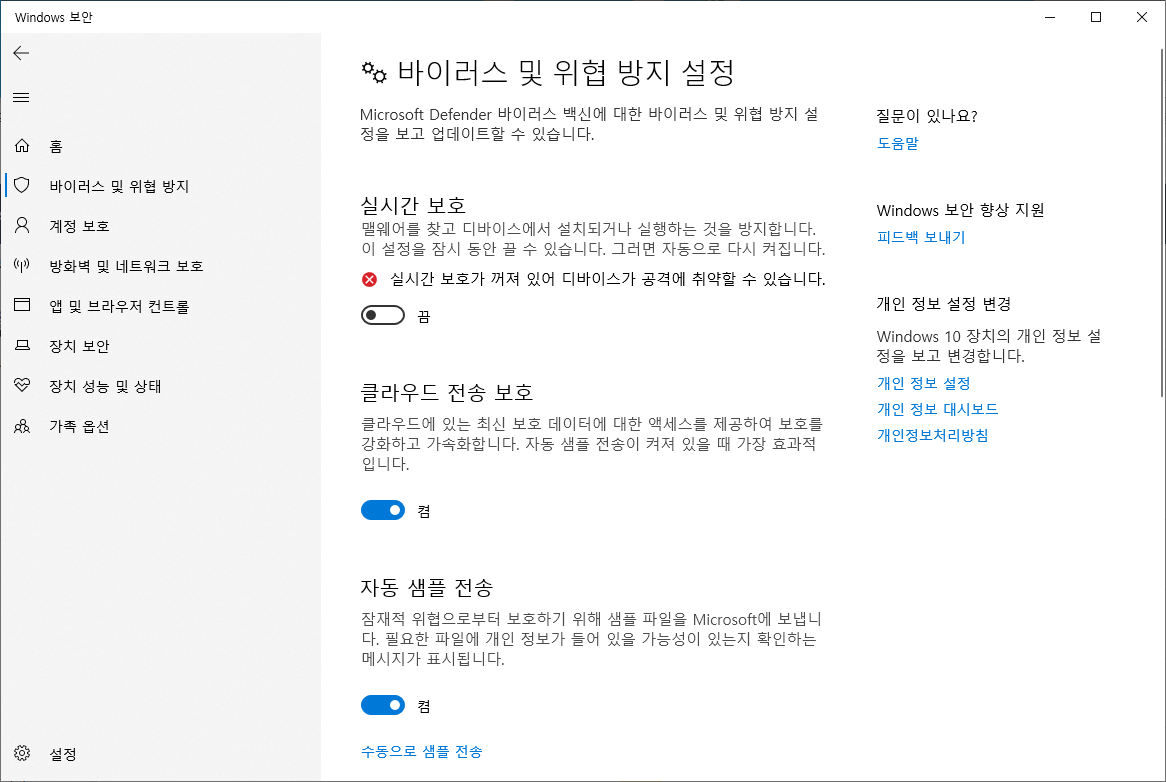Click the 바이러스 및 위협 방지 설정 title
Screen dimensions: 1166x782
pos(565,72)
